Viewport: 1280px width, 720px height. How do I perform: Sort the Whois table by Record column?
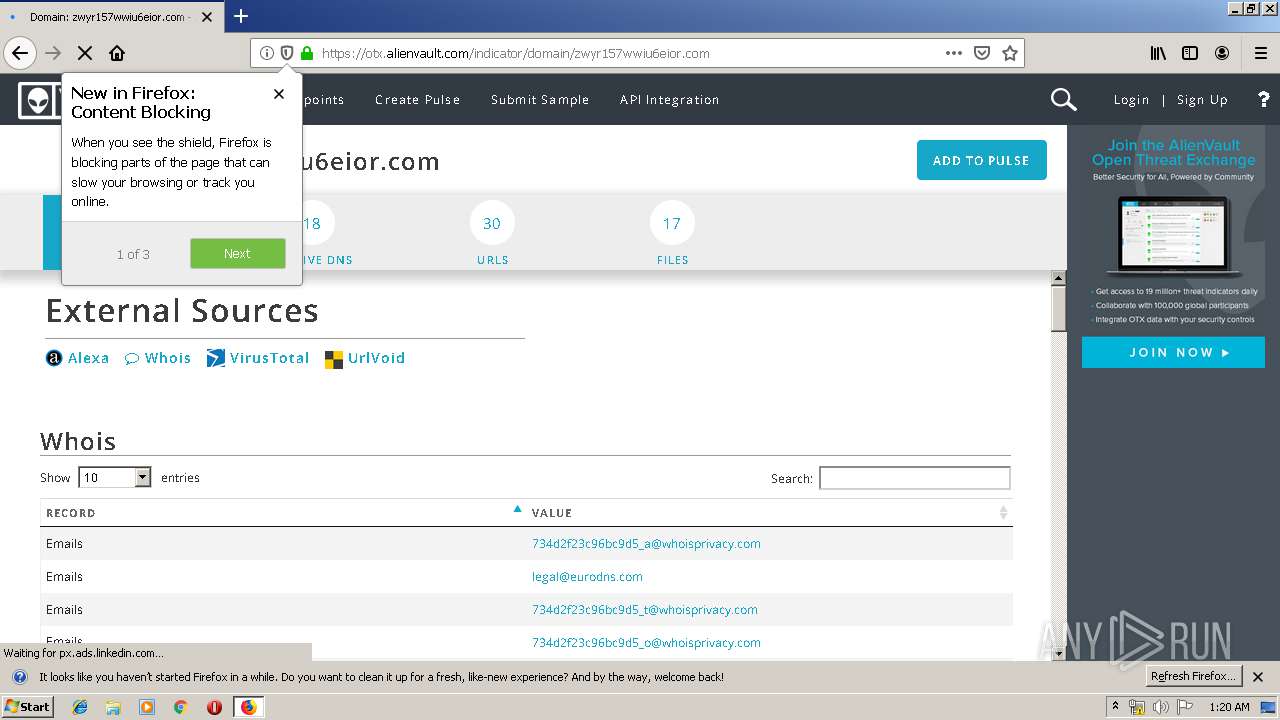click(x=284, y=512)
